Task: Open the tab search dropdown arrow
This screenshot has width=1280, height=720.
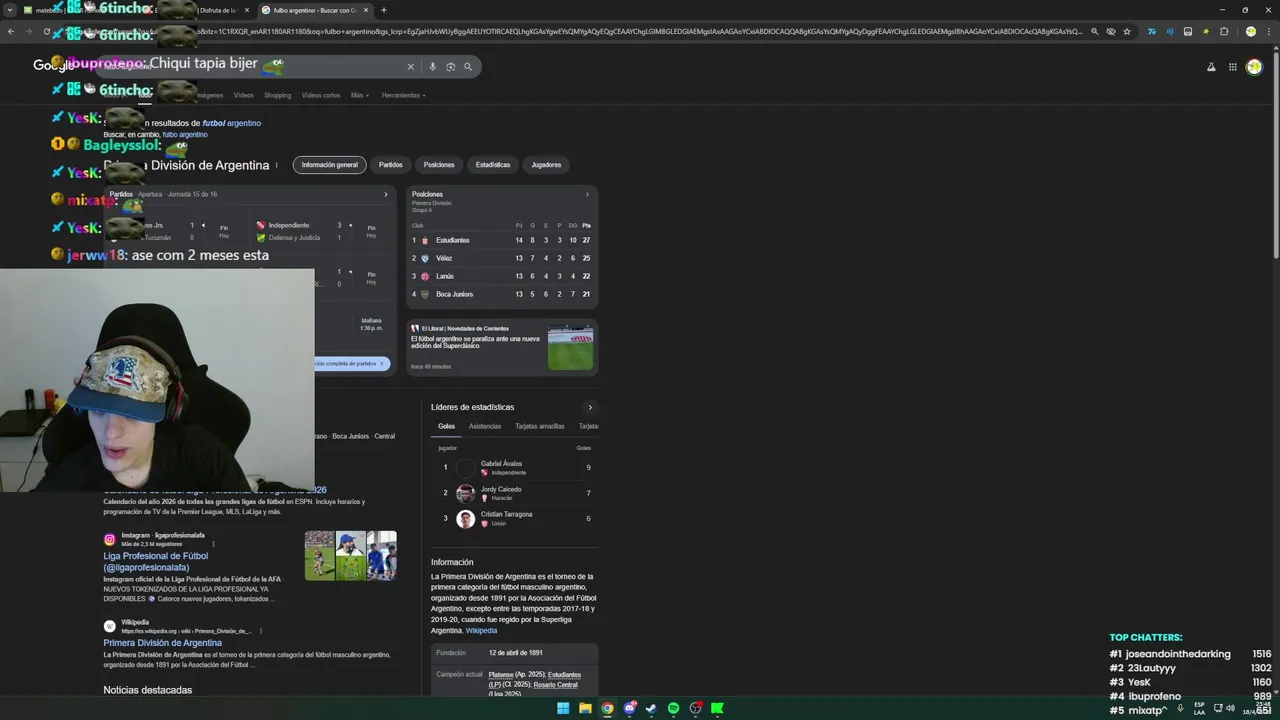Action: [10, 10]
